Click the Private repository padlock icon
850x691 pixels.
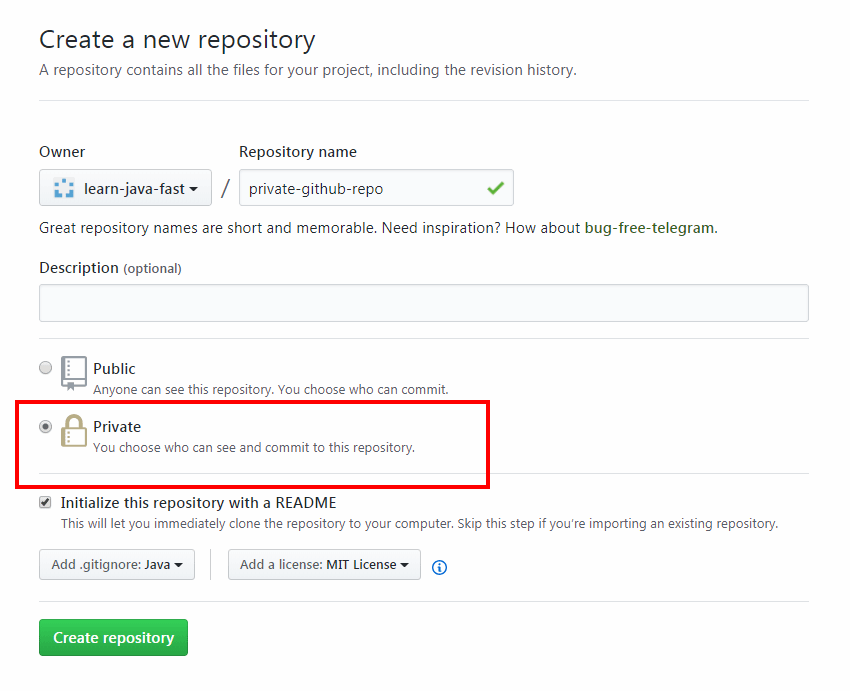click(73, 431)
